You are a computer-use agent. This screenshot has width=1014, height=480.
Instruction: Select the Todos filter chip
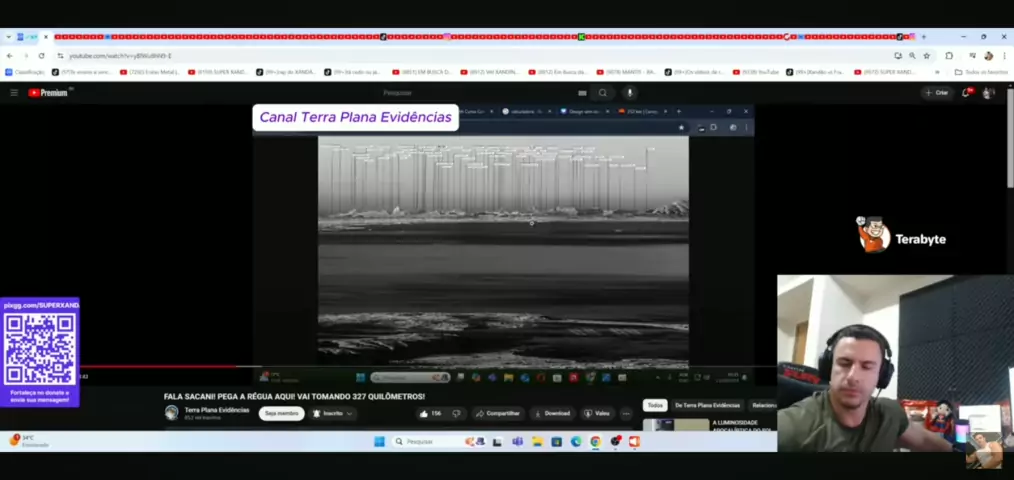pyautogui.click(x=655, y=405)
